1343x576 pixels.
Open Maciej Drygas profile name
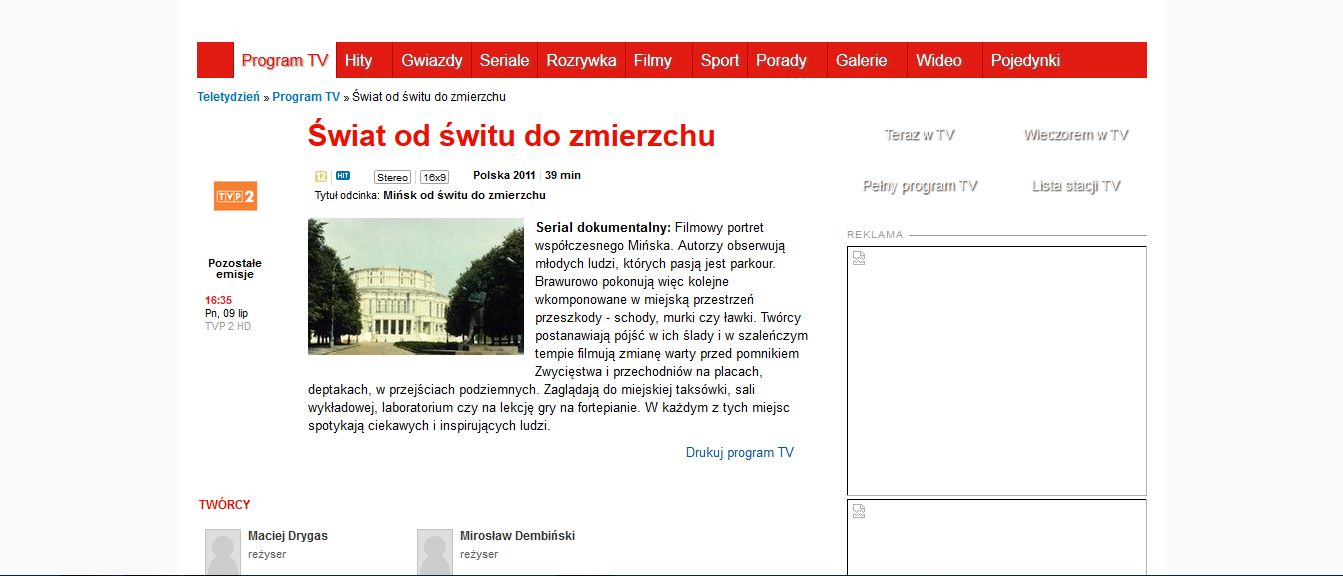(x=288, y=536)
